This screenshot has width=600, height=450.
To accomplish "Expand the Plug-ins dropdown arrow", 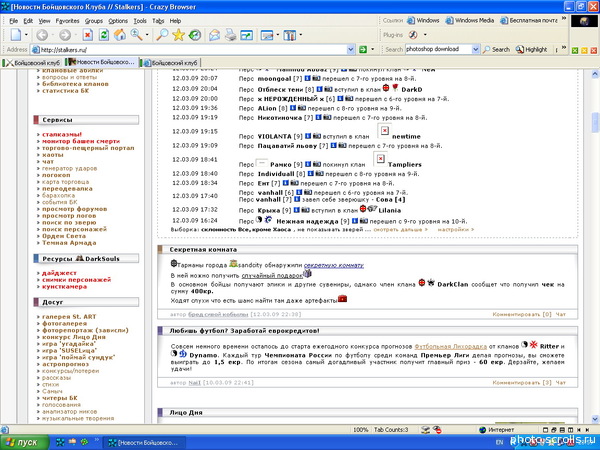I will [x=425, y=35].
